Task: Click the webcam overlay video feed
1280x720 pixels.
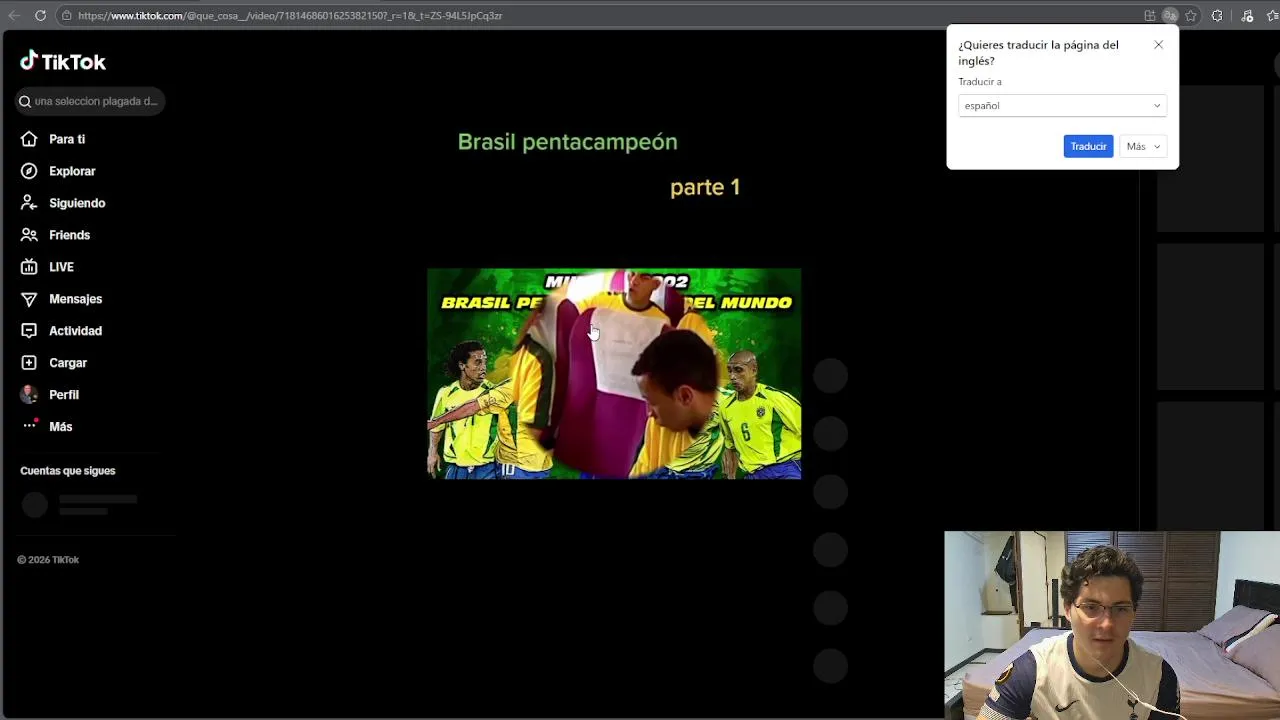Action: pyautogui.click(x=1112, y=625)
